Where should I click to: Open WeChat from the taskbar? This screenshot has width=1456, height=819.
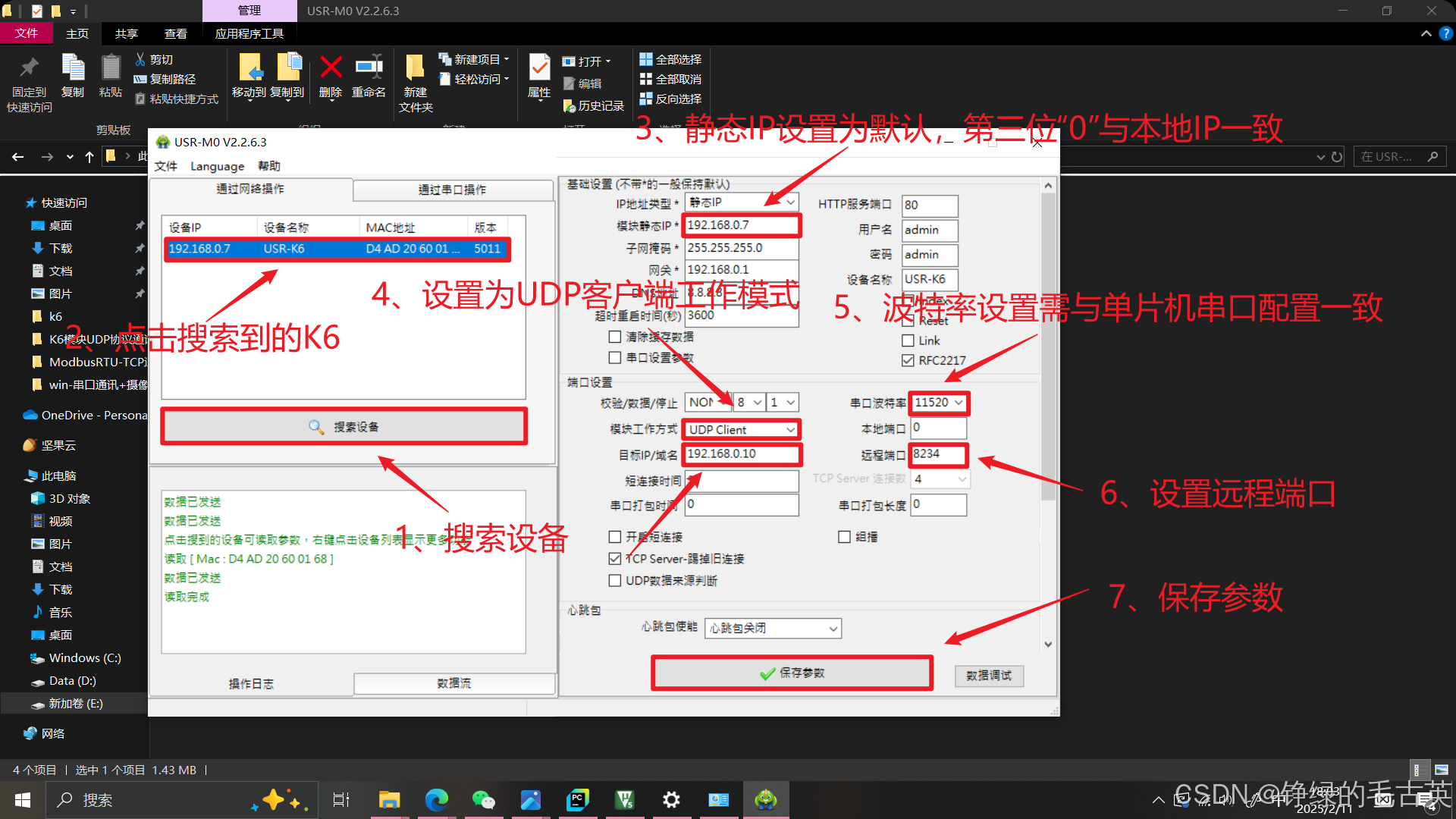tap(483, 800)
